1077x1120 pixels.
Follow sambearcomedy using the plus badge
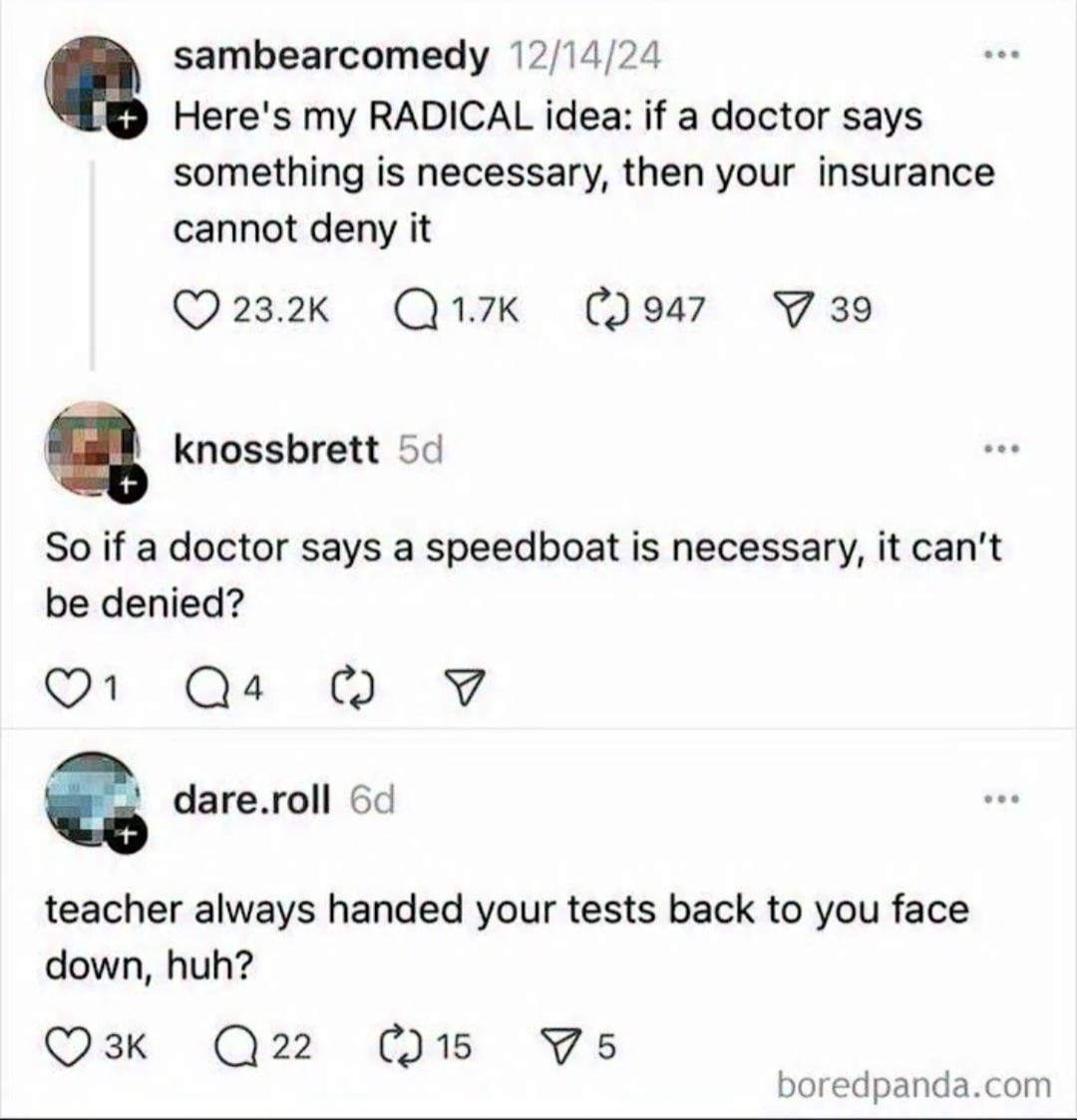pyautogui.click(x=126, y=121)
